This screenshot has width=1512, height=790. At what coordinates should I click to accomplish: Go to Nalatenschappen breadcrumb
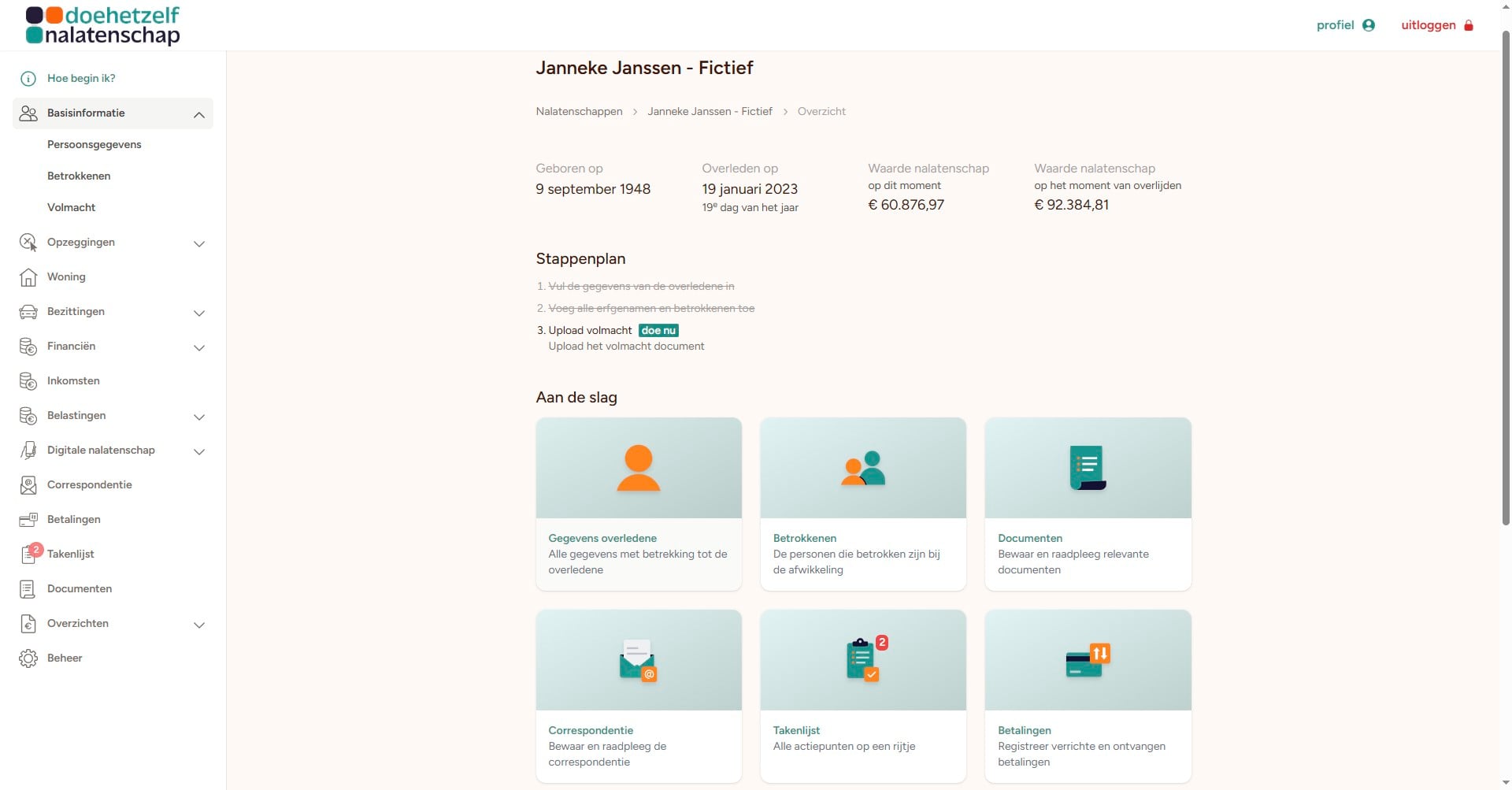point(579,112)
